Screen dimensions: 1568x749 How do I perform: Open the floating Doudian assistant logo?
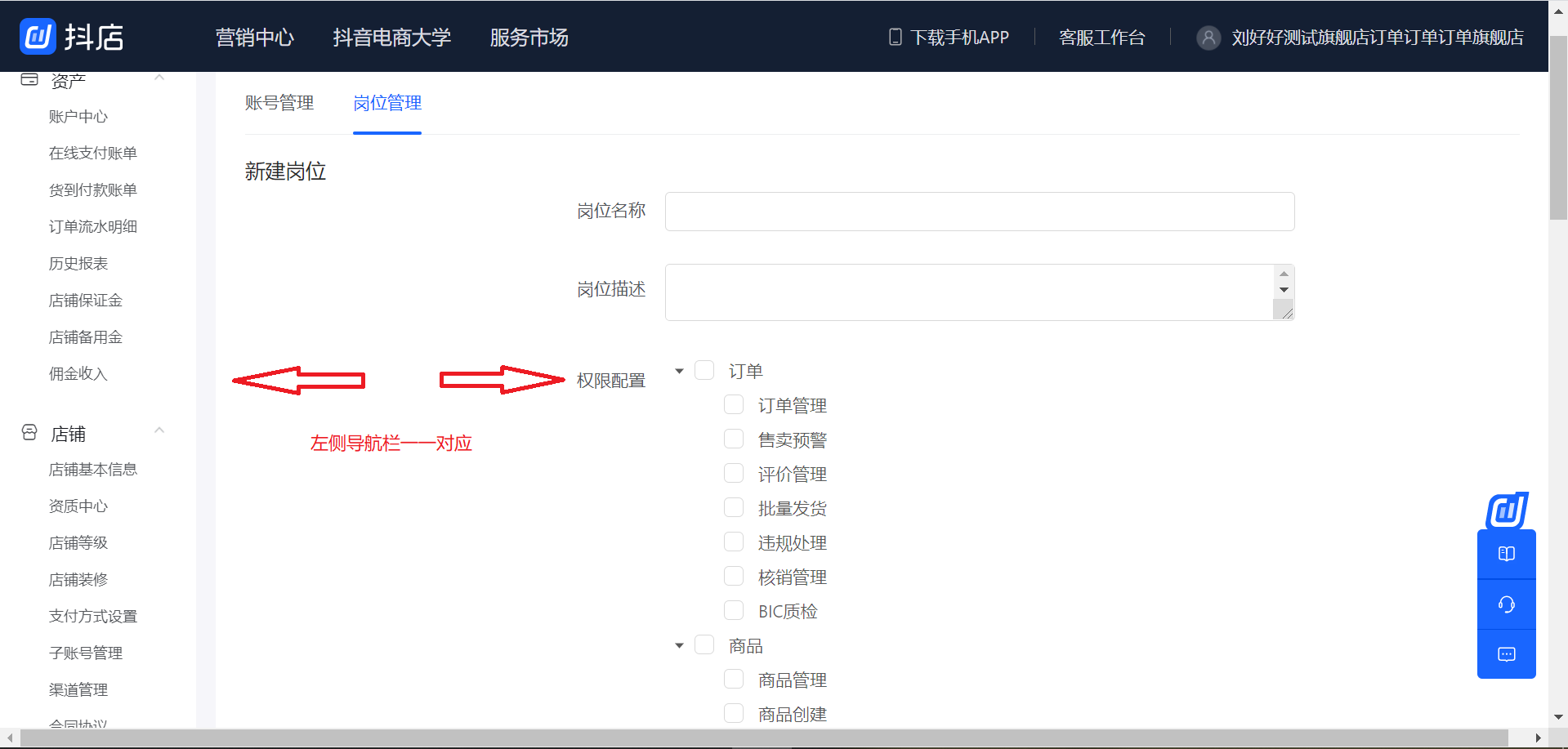pyautogui.click(x=1507, y=510)
